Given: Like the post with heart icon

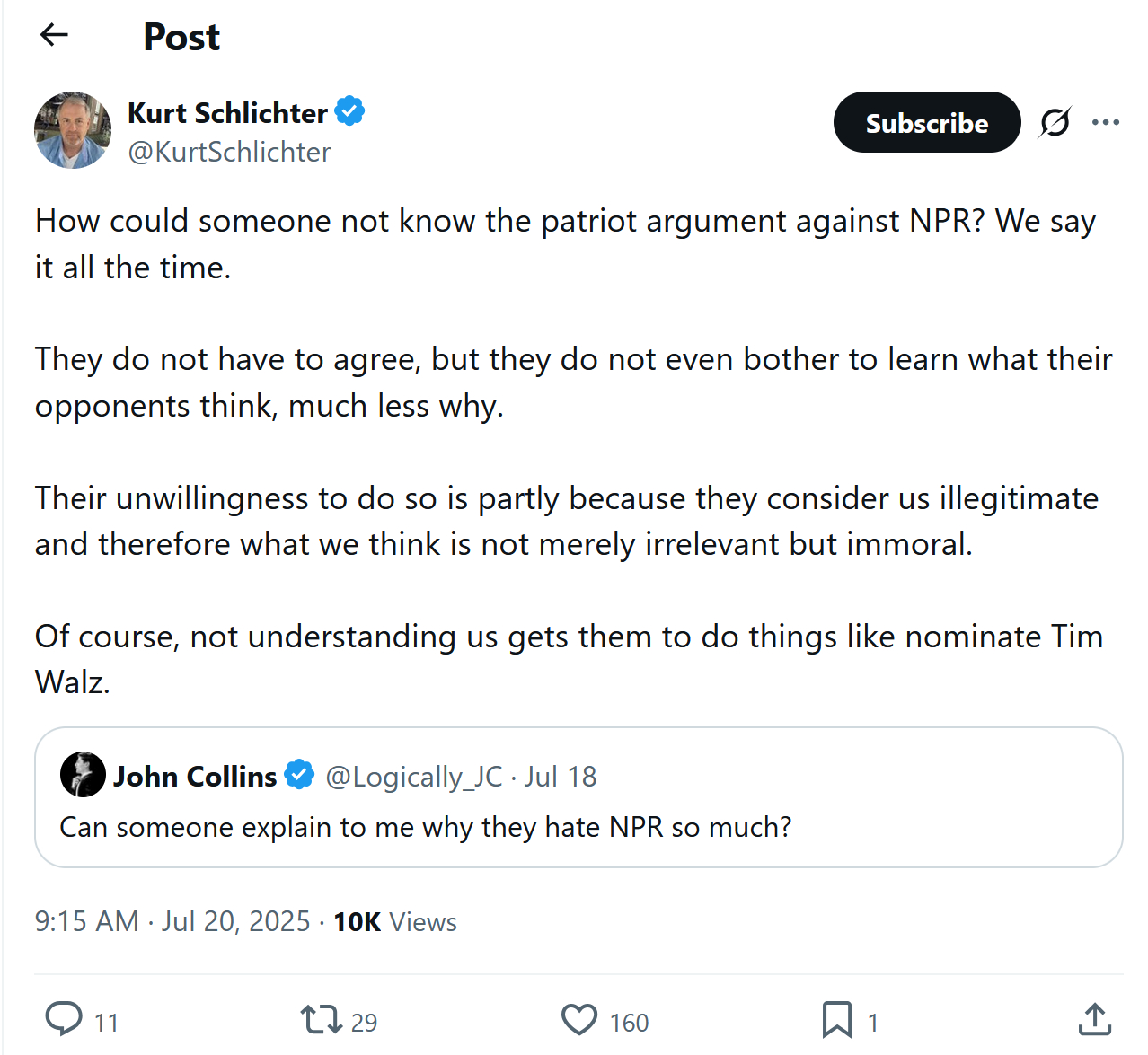Looking at the screenshot, I should (x=579, y=1020).
